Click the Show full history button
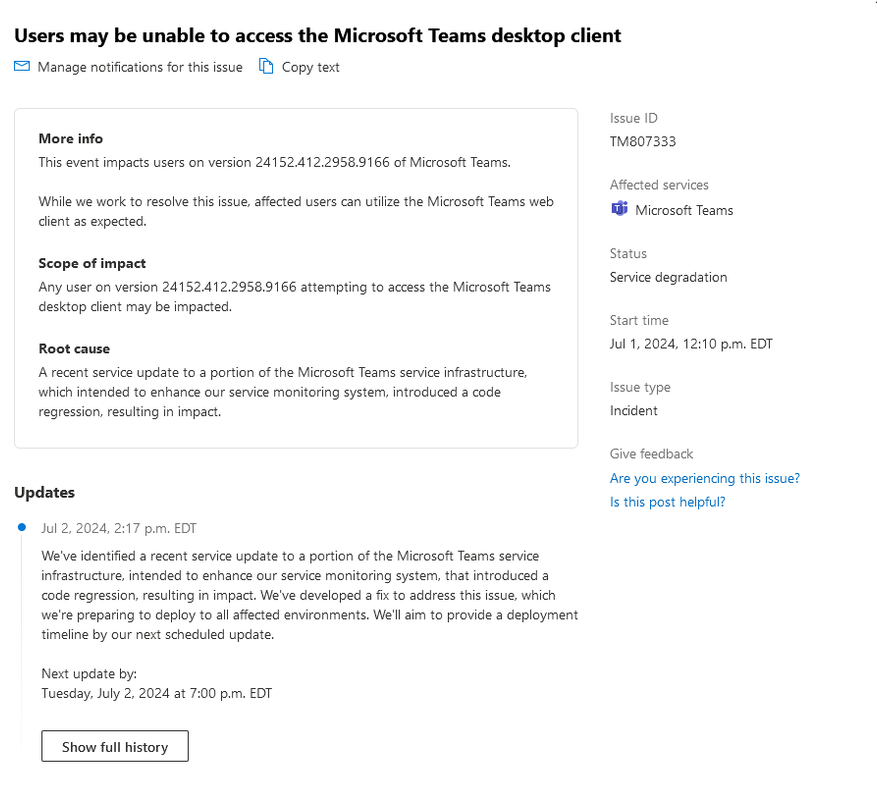This screenshot has width=877, height=800. click(x=115, y=746)
